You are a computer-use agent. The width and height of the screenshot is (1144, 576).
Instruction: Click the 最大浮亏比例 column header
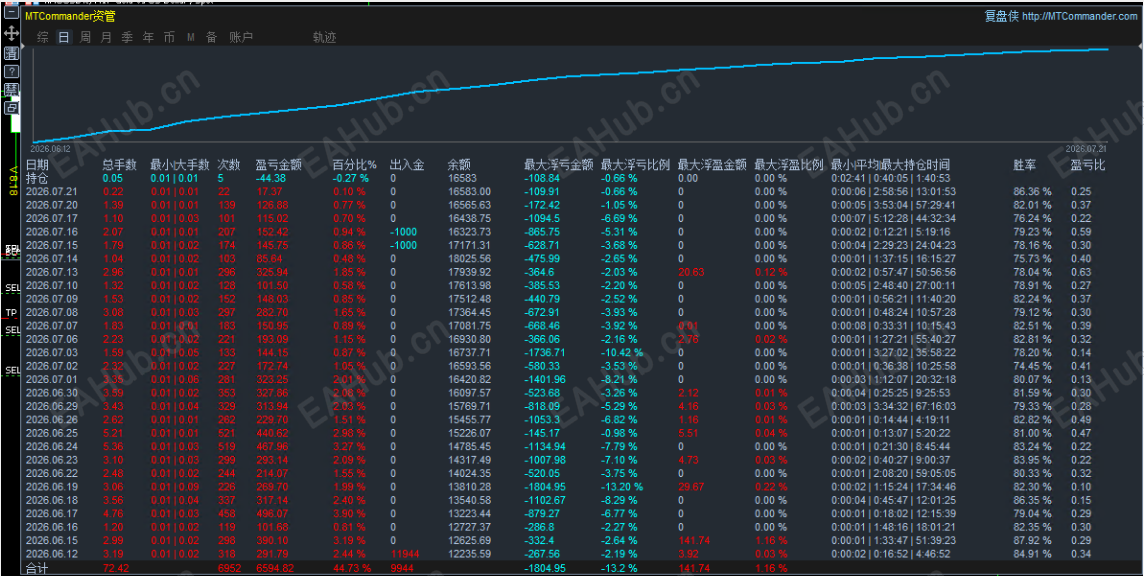pos(635,165)
